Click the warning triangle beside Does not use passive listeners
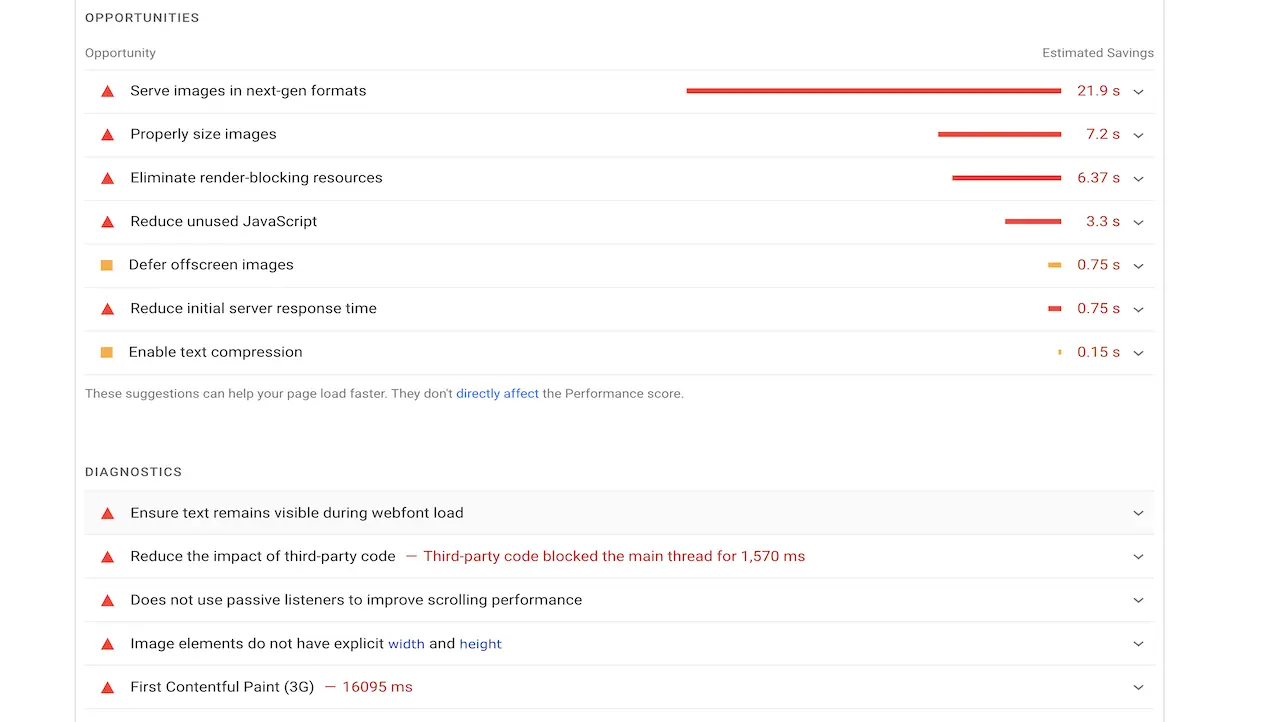This screenshot has height=722, width=1280. (x=107, y=600)
